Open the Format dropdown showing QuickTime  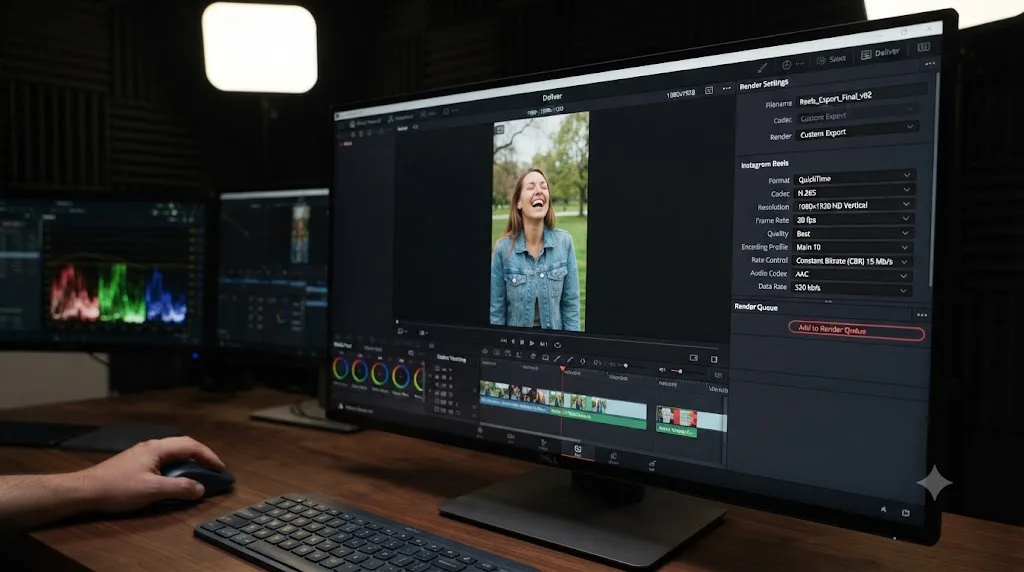click(853, 178)
